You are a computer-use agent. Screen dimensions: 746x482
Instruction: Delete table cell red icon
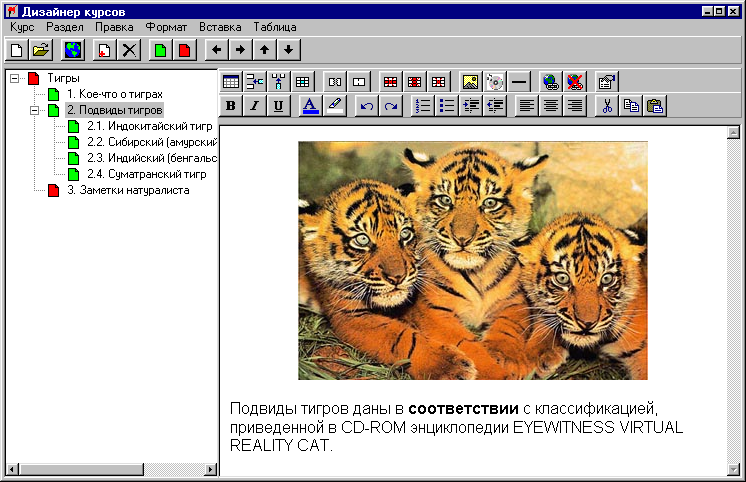438,82
